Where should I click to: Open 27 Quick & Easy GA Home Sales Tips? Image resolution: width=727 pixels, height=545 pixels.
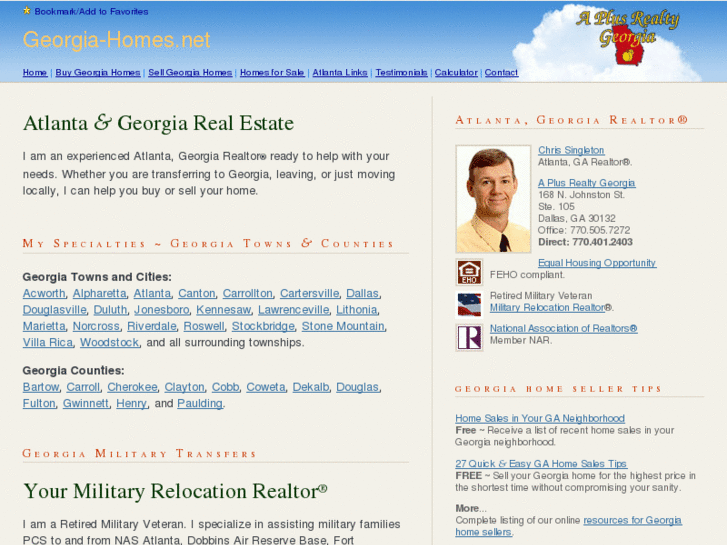point(541,464)
